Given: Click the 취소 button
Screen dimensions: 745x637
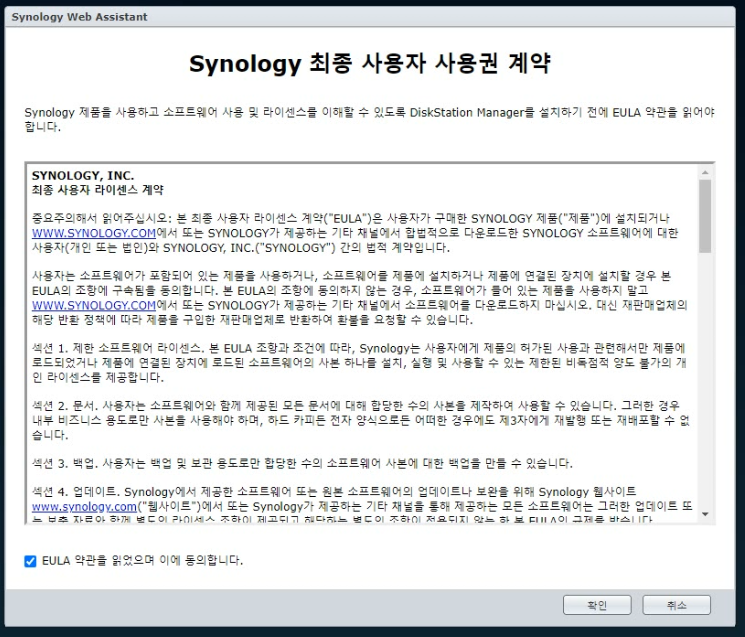Looking at the screenshot, I should 676,605.
